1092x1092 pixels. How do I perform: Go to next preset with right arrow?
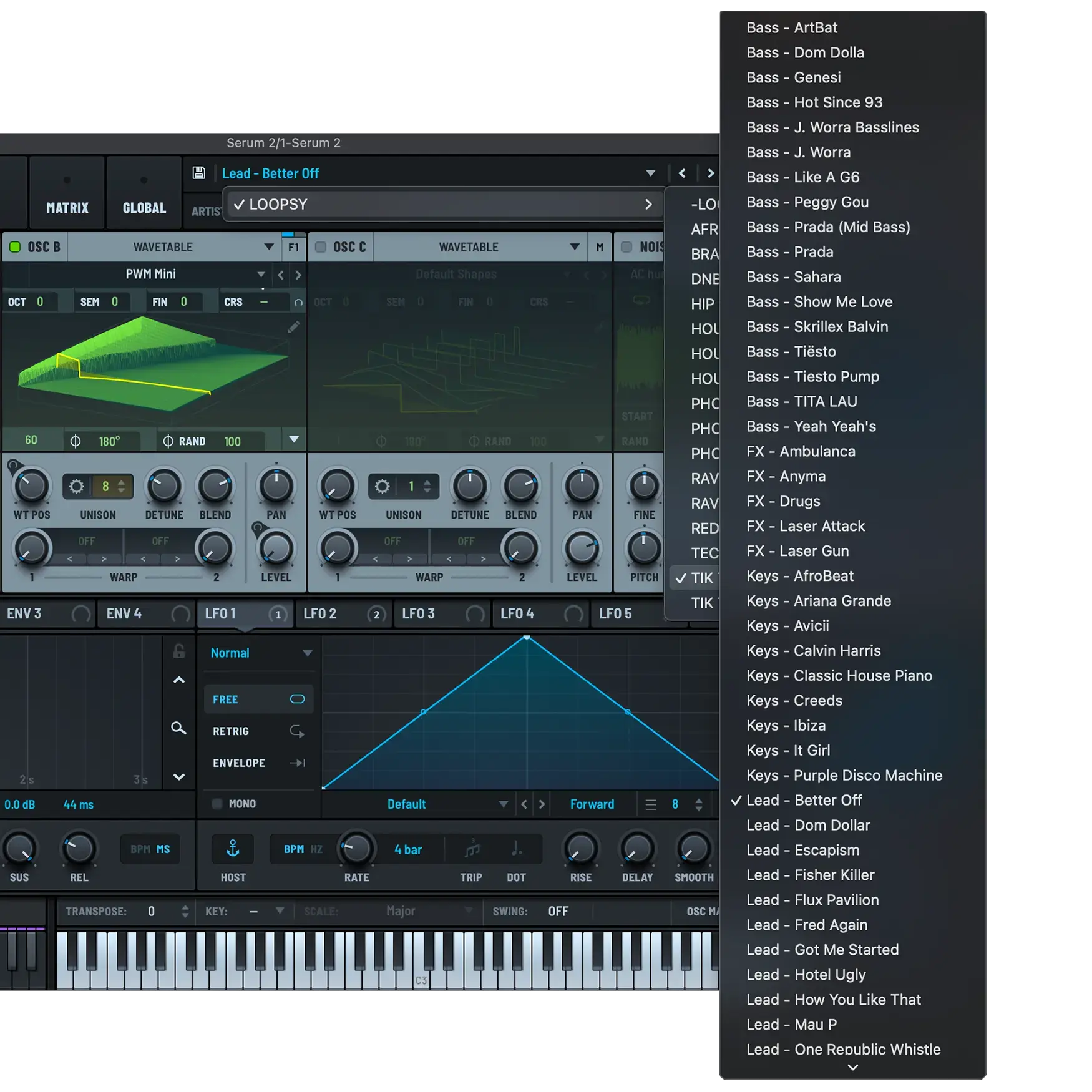[710, 173]
